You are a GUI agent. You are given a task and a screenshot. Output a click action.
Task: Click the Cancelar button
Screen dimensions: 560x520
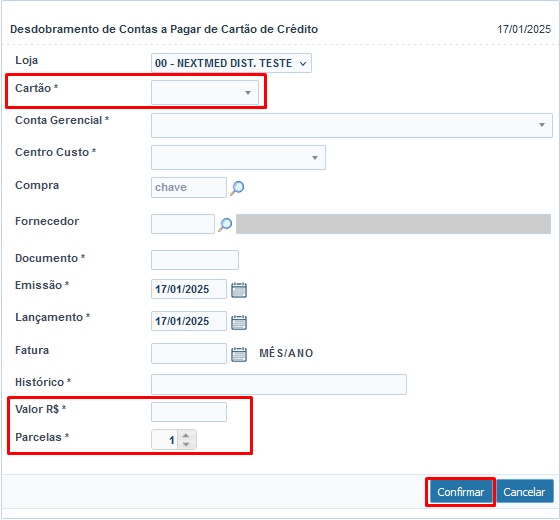pyautogui.click(x=524, y=492)
